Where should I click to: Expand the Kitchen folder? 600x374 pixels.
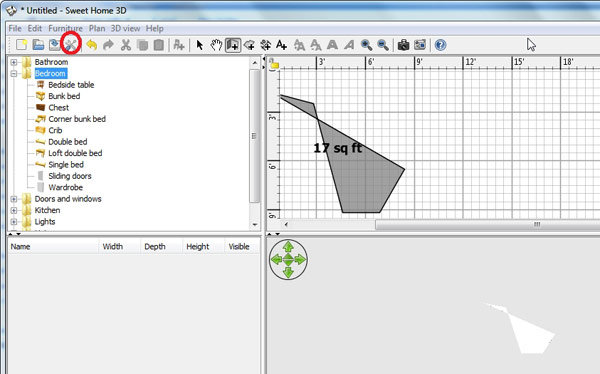[x=14, y=210]
